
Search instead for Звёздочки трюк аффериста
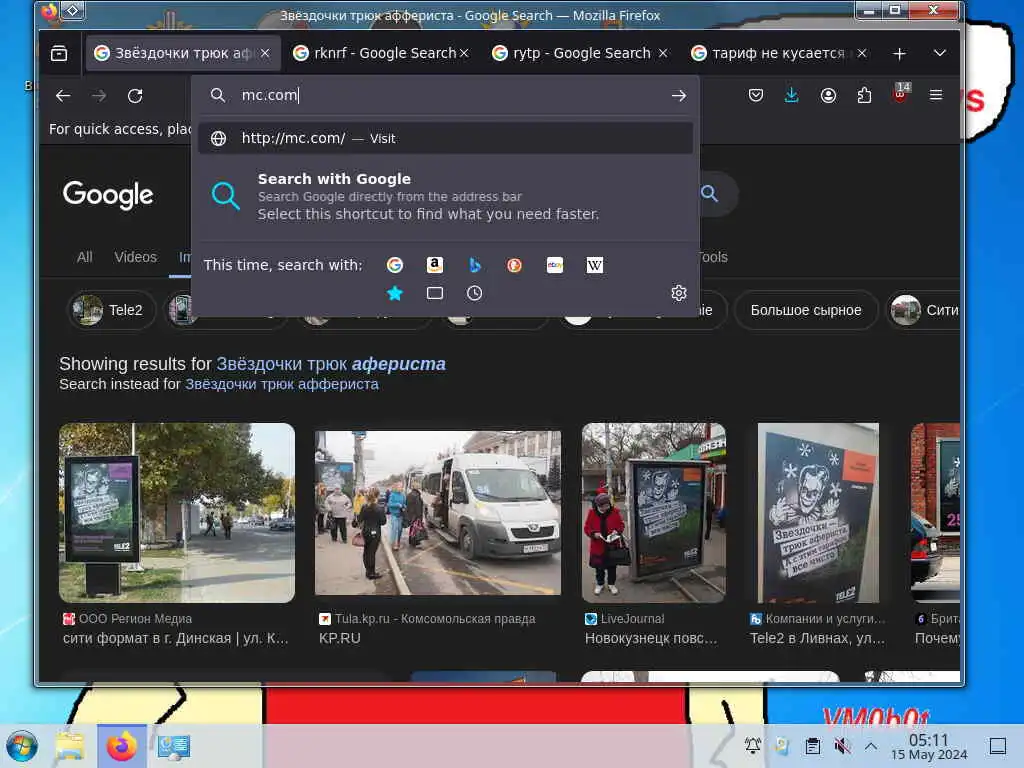point(281,384)
